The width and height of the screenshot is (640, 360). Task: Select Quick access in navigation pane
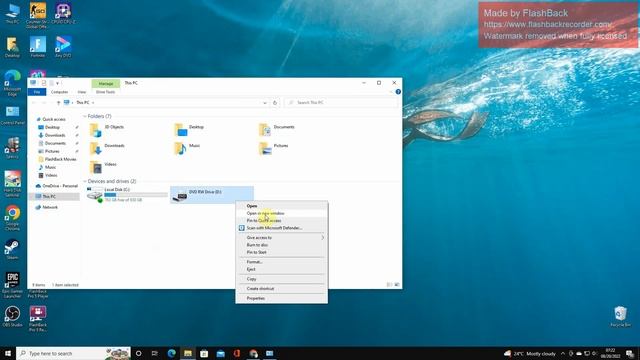coord(54,119)
